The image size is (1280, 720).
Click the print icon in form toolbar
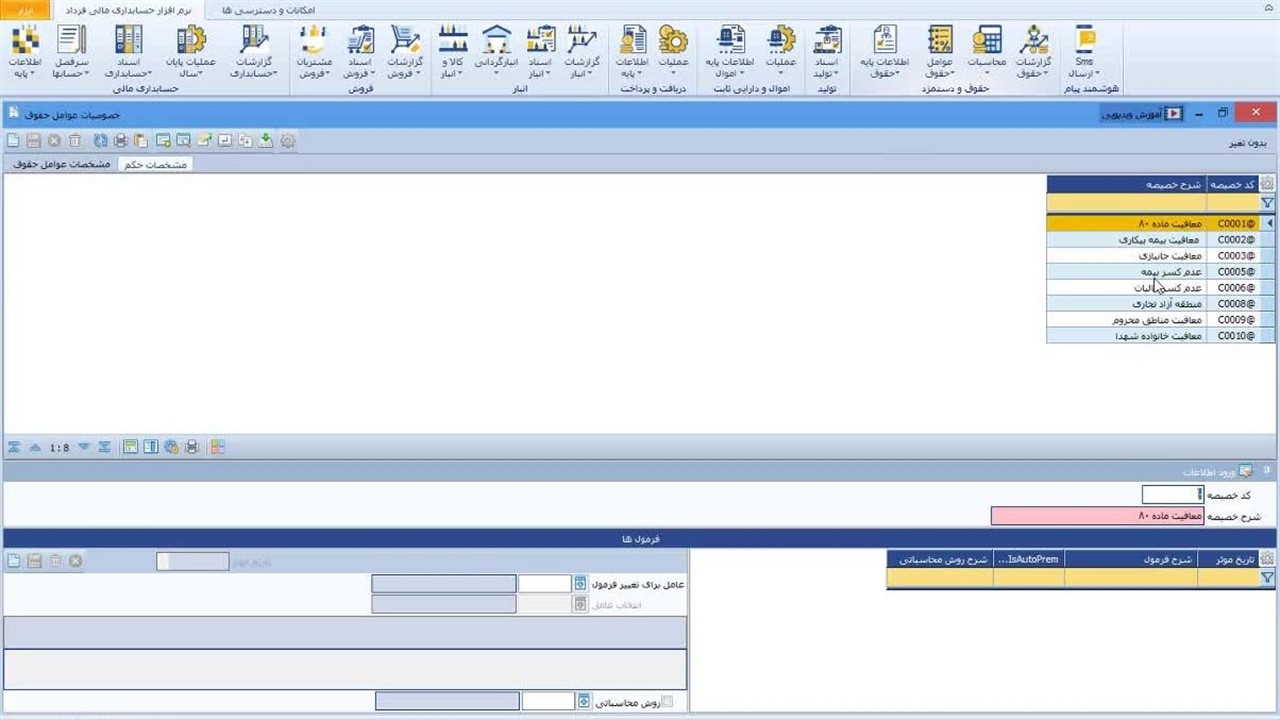click(120, 141)
